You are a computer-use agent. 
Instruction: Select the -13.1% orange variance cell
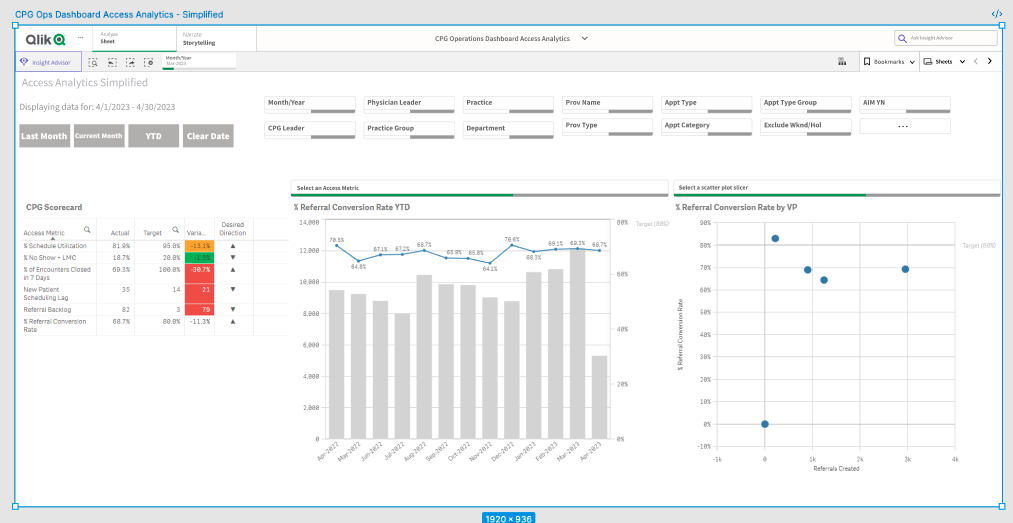[200, 246]
